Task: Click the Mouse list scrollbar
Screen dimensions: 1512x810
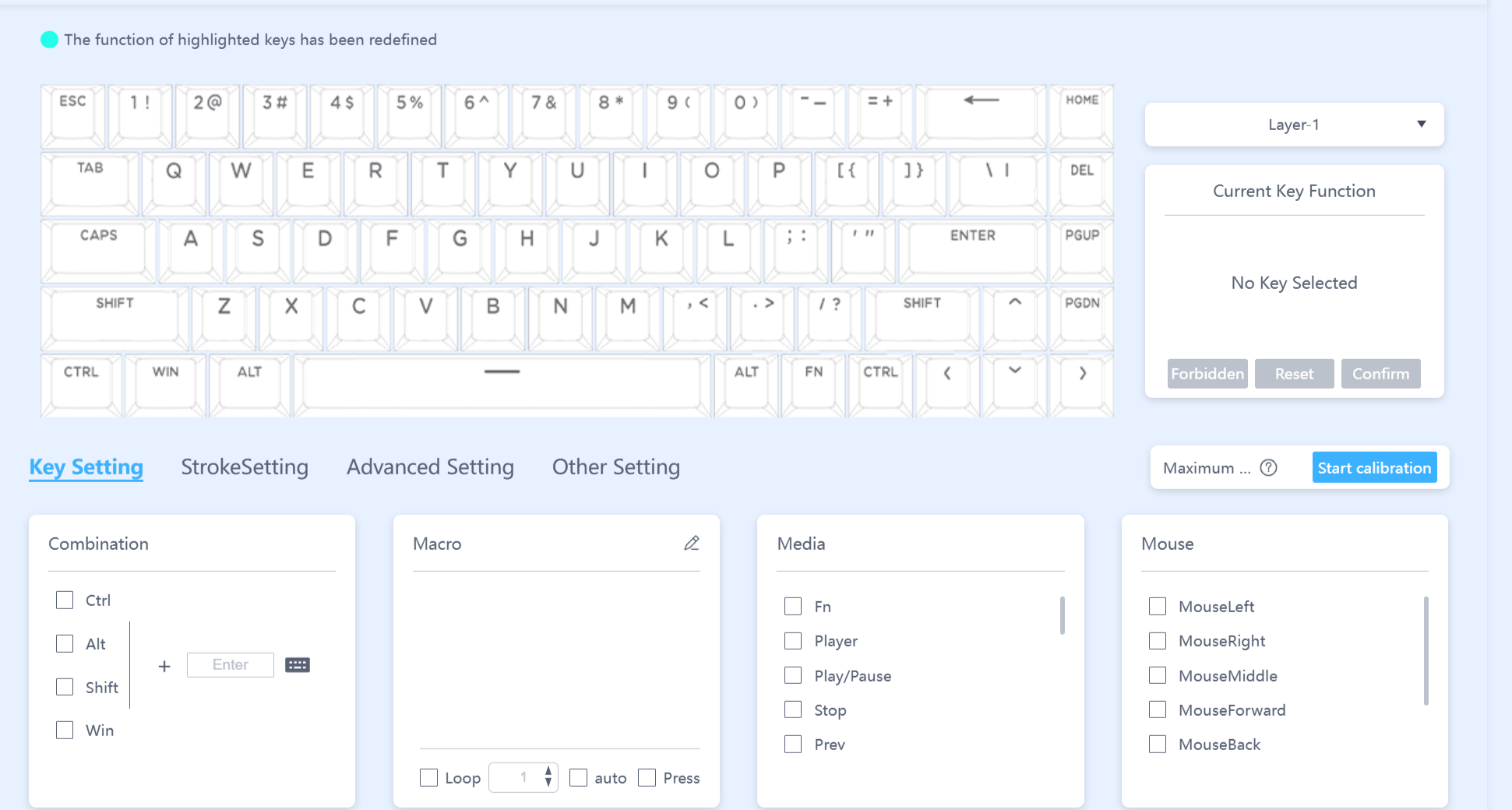Action: (1426, 650)
